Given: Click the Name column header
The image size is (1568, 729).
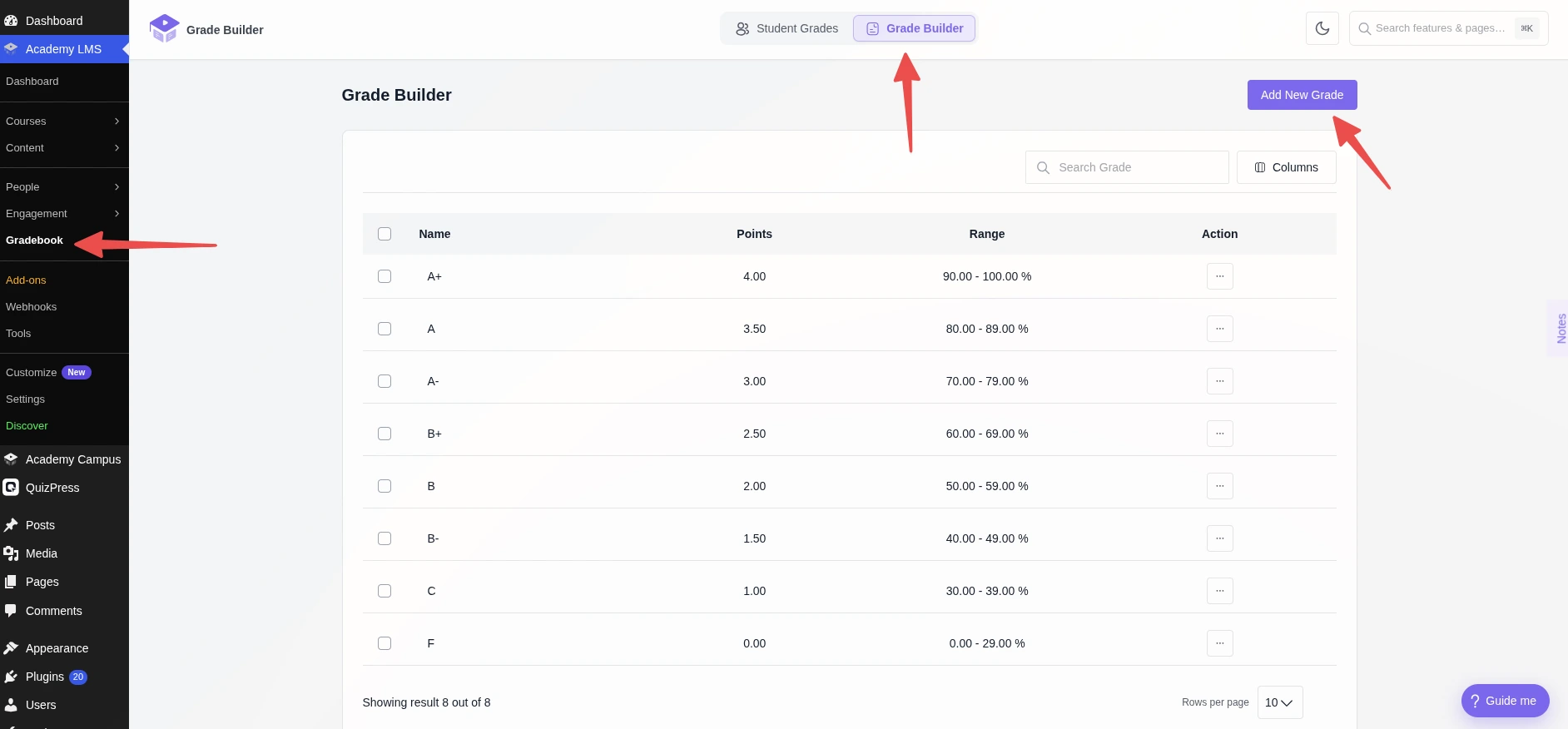Looking at the screenshot, I should pyautogui.click(x=434, y=234).
